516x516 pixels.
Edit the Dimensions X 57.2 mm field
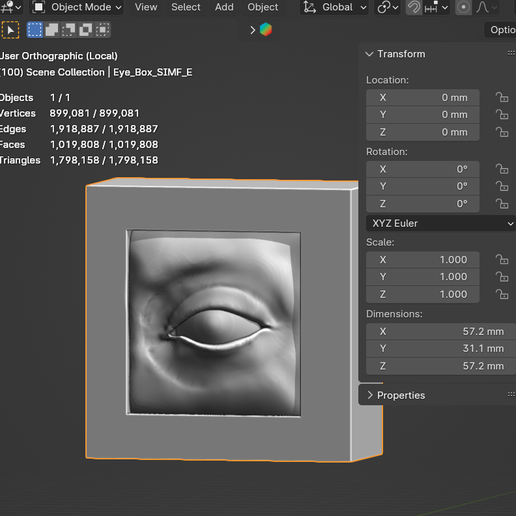[441, 331]
